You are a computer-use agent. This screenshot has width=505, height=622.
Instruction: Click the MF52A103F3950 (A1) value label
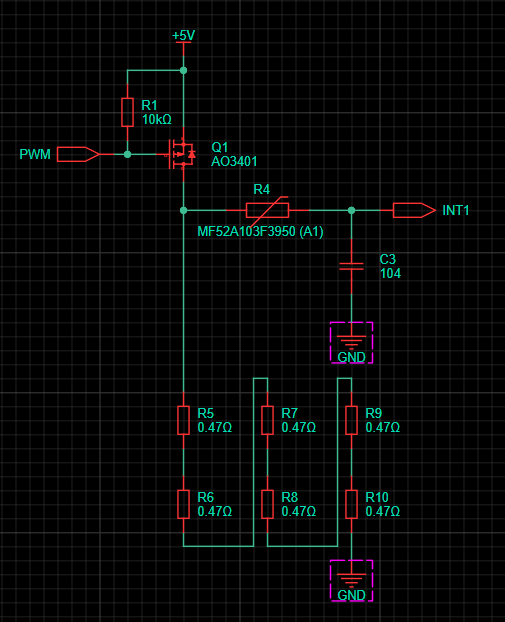tap(260, 231)
